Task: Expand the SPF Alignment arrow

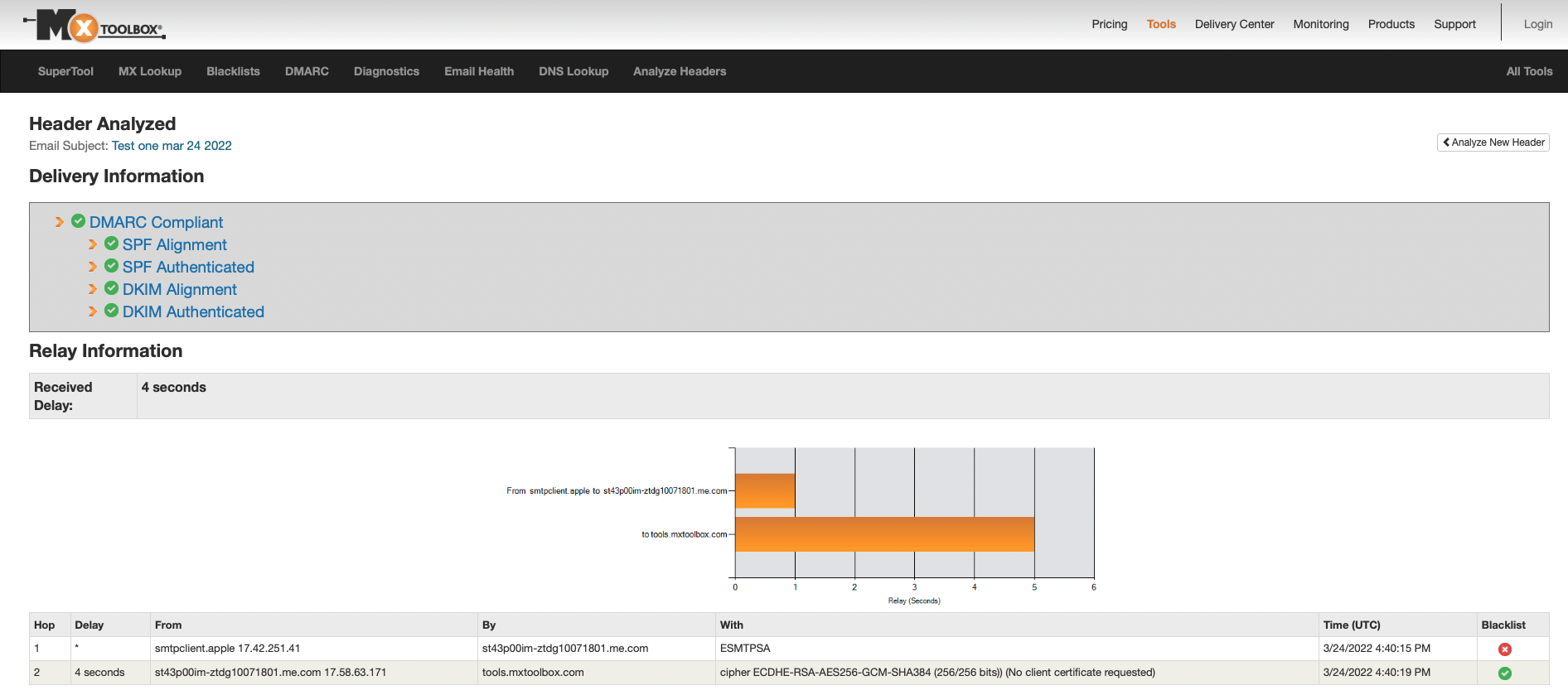Action: [x=93, y=244]
